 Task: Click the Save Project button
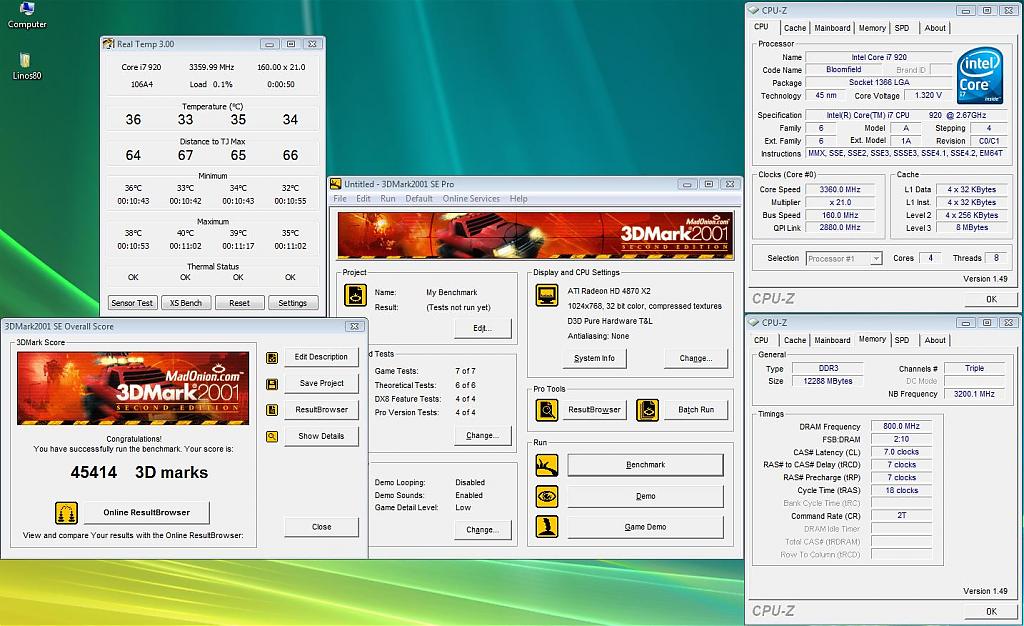pyautogui.click(x=321, y=383)
